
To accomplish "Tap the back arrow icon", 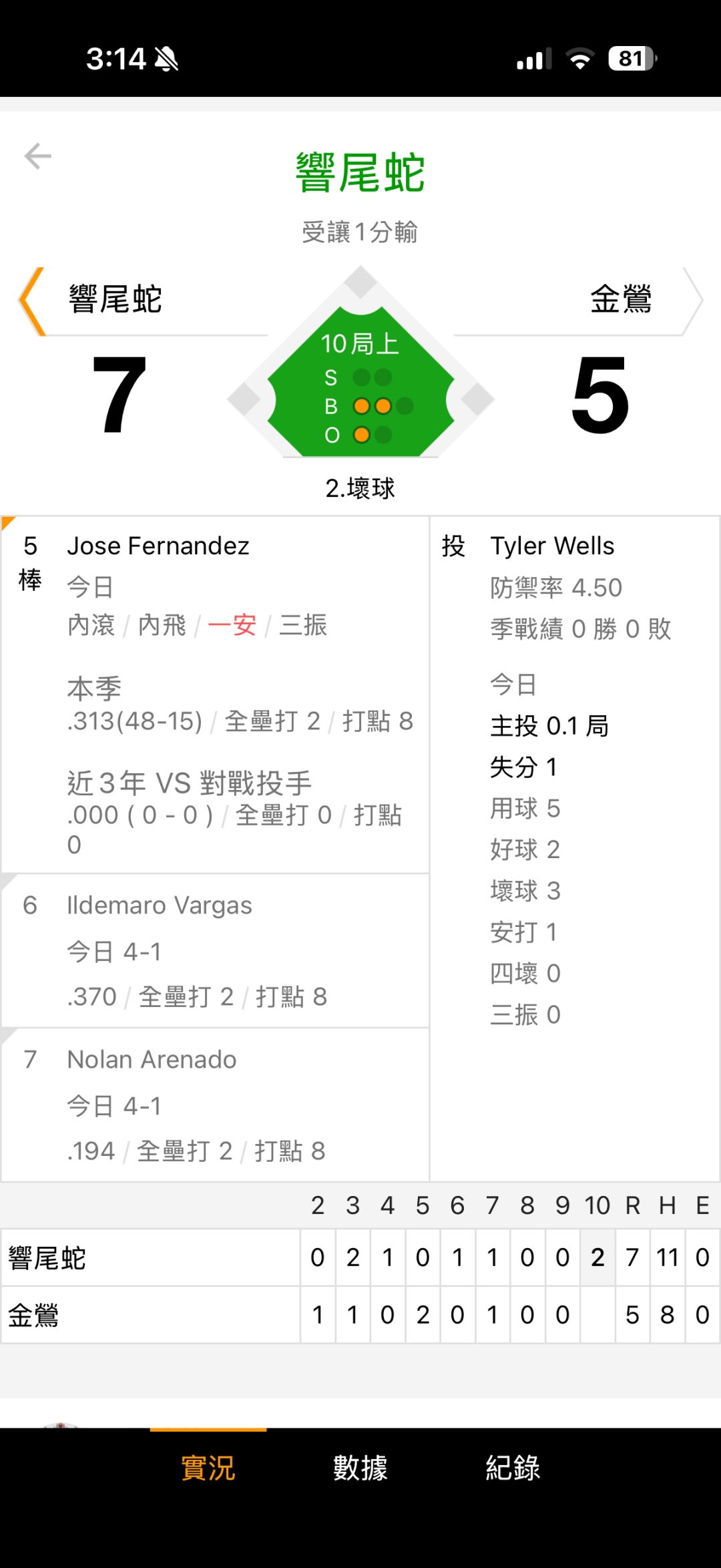I will click(x=38, y=156).
